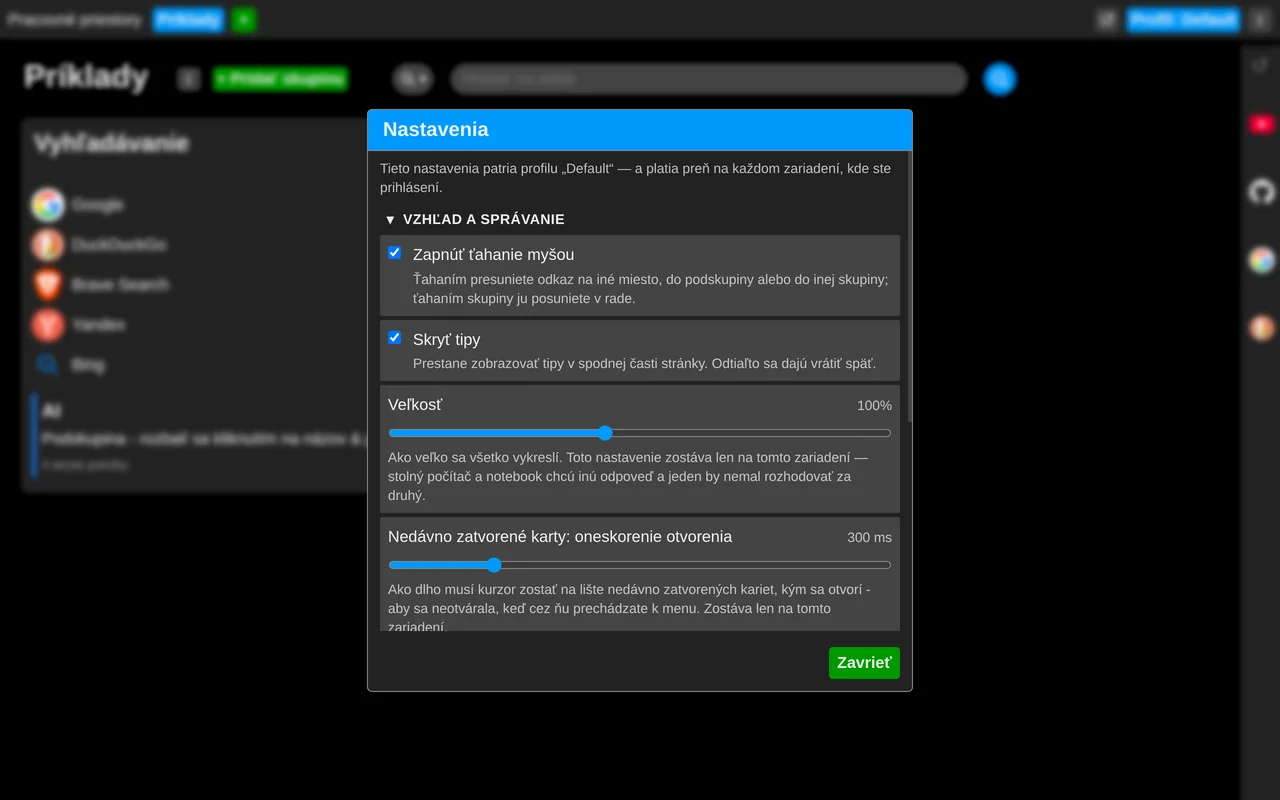Open the Brave Search link in the background list
1280x800 pixels.
pyautogui.click(x=100, y=285)
